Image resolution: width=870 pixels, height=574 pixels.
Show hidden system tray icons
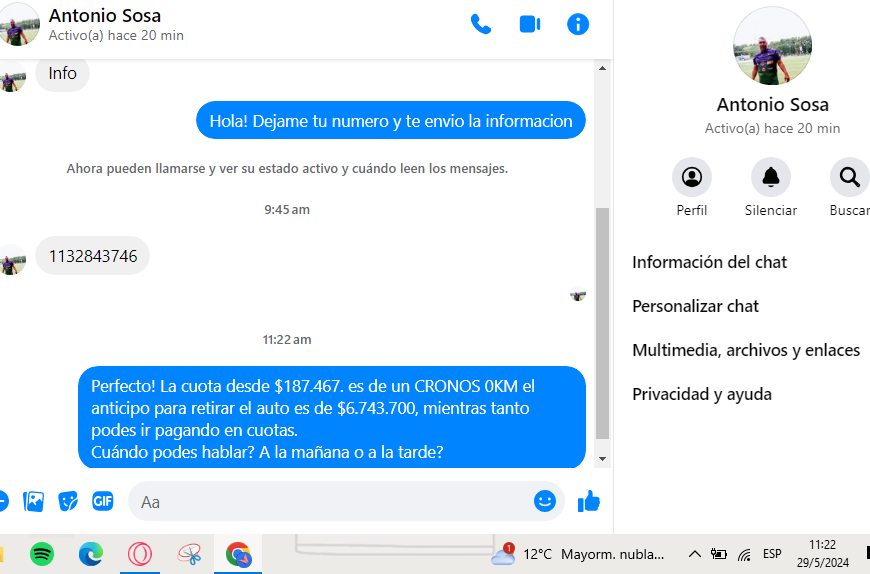click(x=694, y=553)
